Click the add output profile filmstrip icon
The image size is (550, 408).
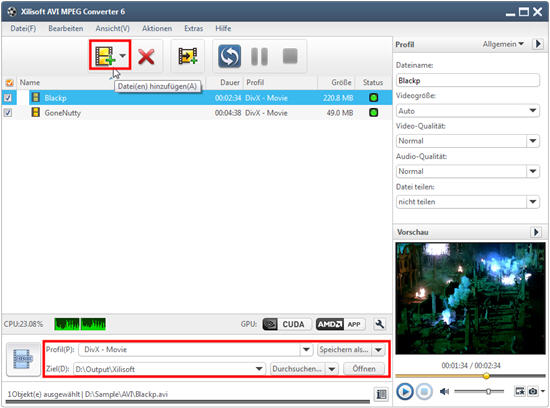tap(188, 56)
